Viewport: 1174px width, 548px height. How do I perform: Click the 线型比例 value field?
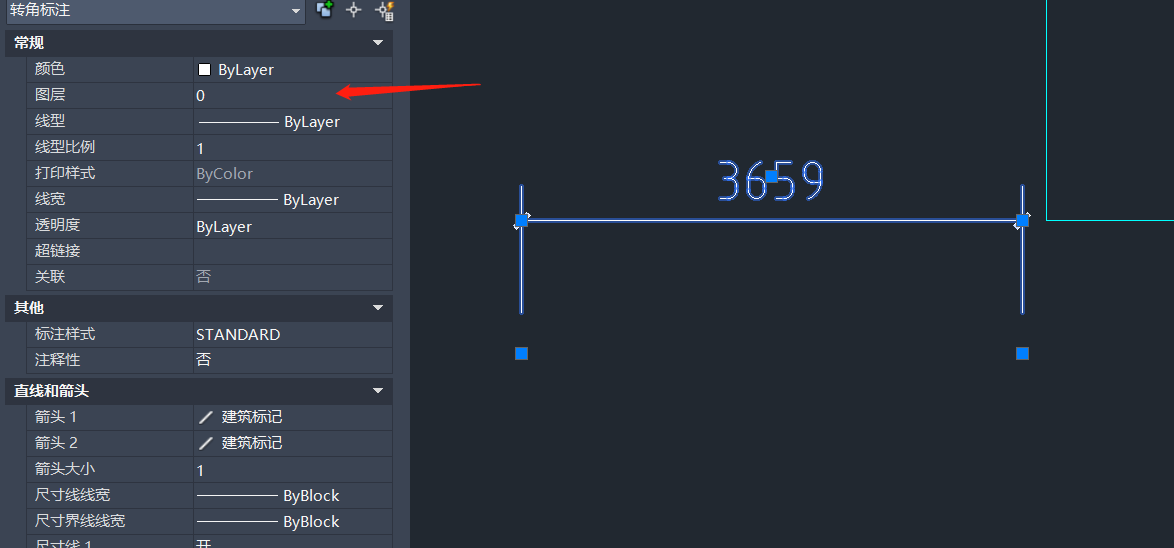coord(293,147)
